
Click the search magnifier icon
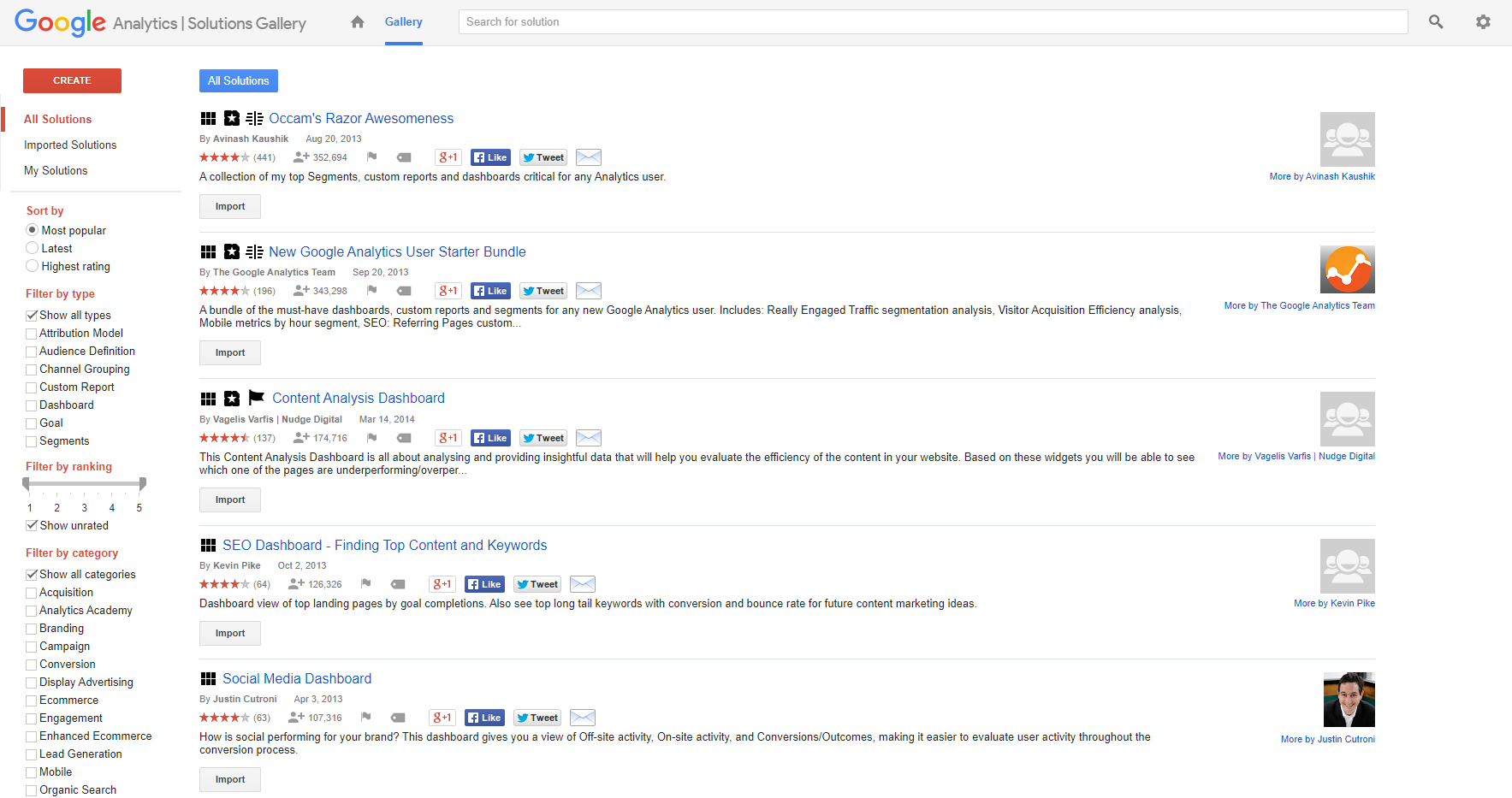(1436, 22)
